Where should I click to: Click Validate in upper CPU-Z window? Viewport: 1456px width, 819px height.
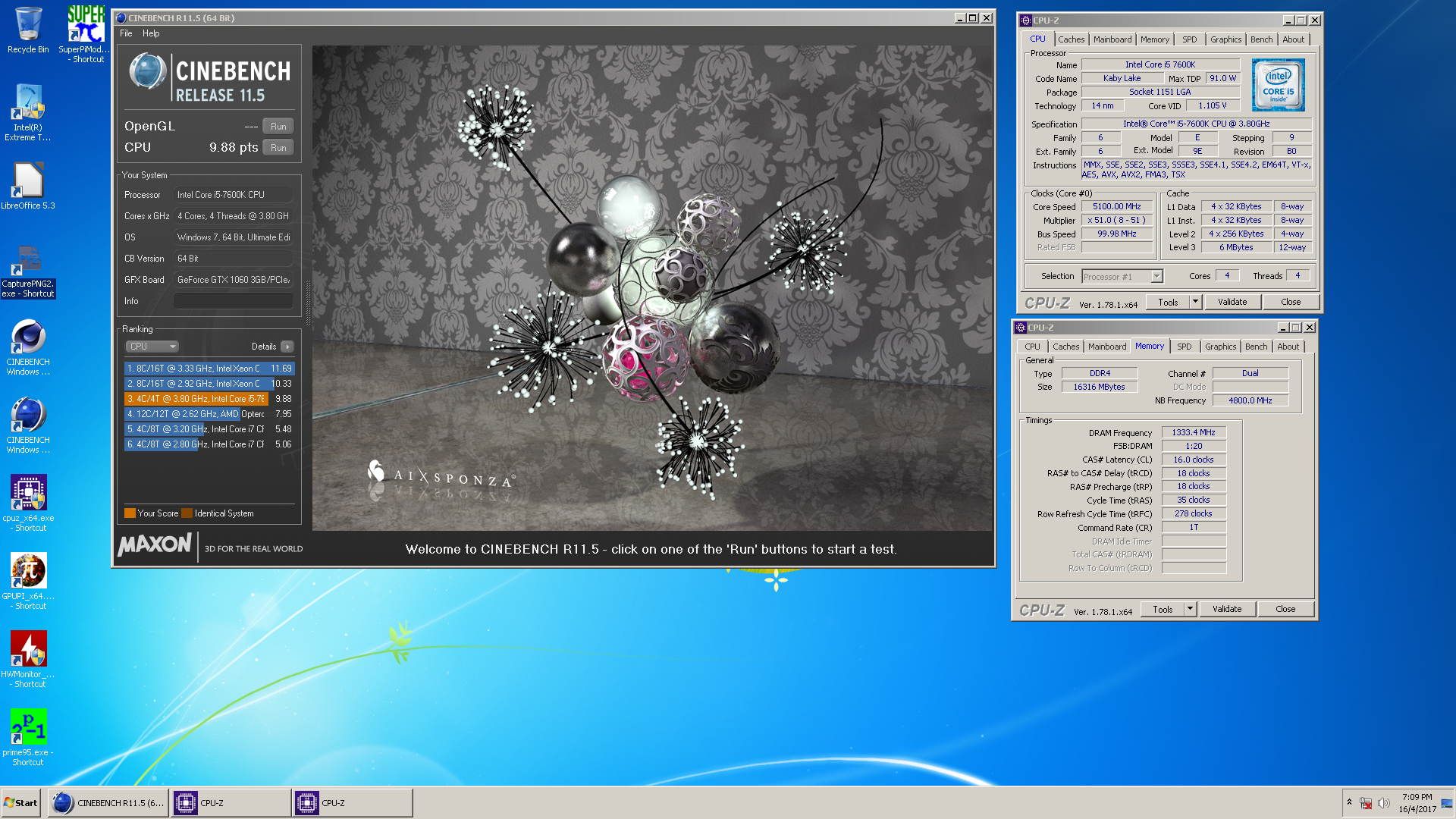tap(1232, 303)
